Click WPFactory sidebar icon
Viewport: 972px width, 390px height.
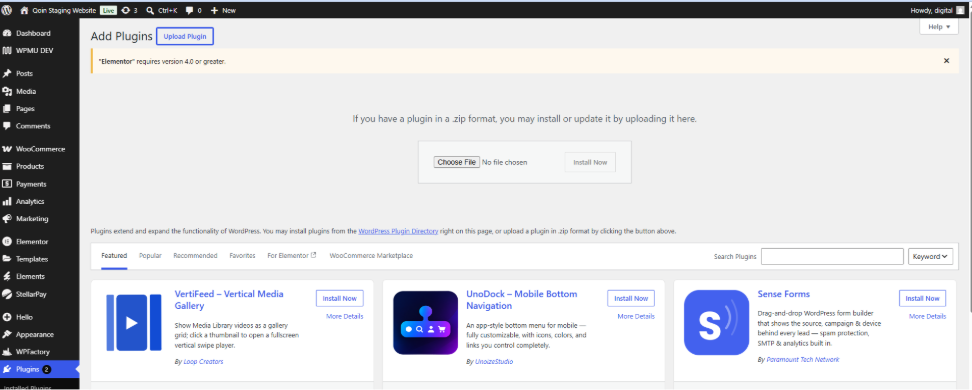click(7, 352)
